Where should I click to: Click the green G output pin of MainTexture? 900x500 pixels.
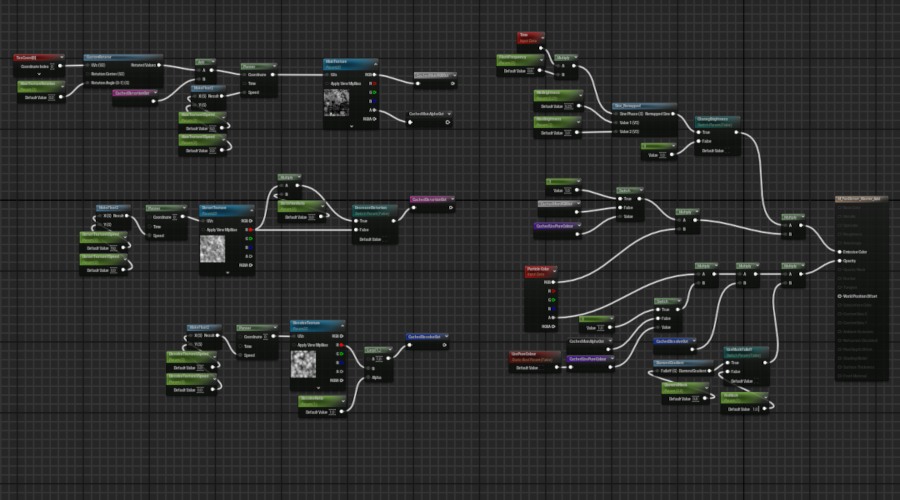[x=375, y=92]
